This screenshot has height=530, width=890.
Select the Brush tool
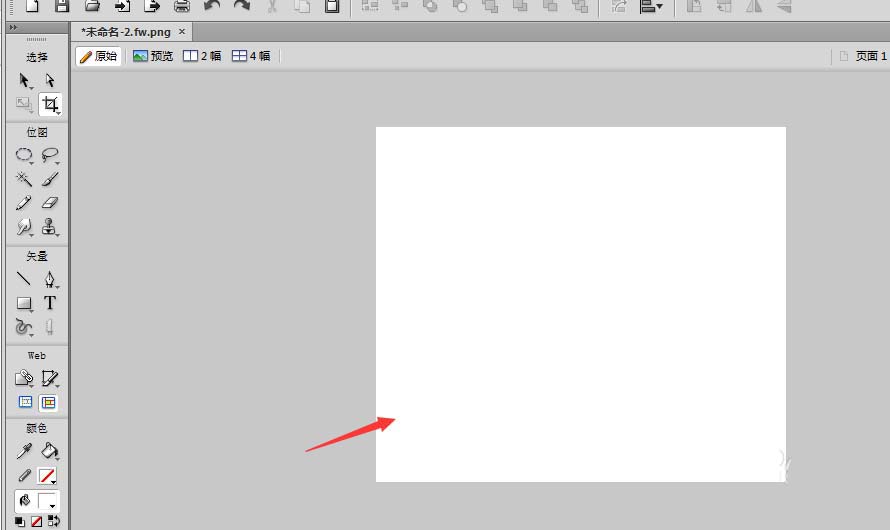tap(50, 179)
